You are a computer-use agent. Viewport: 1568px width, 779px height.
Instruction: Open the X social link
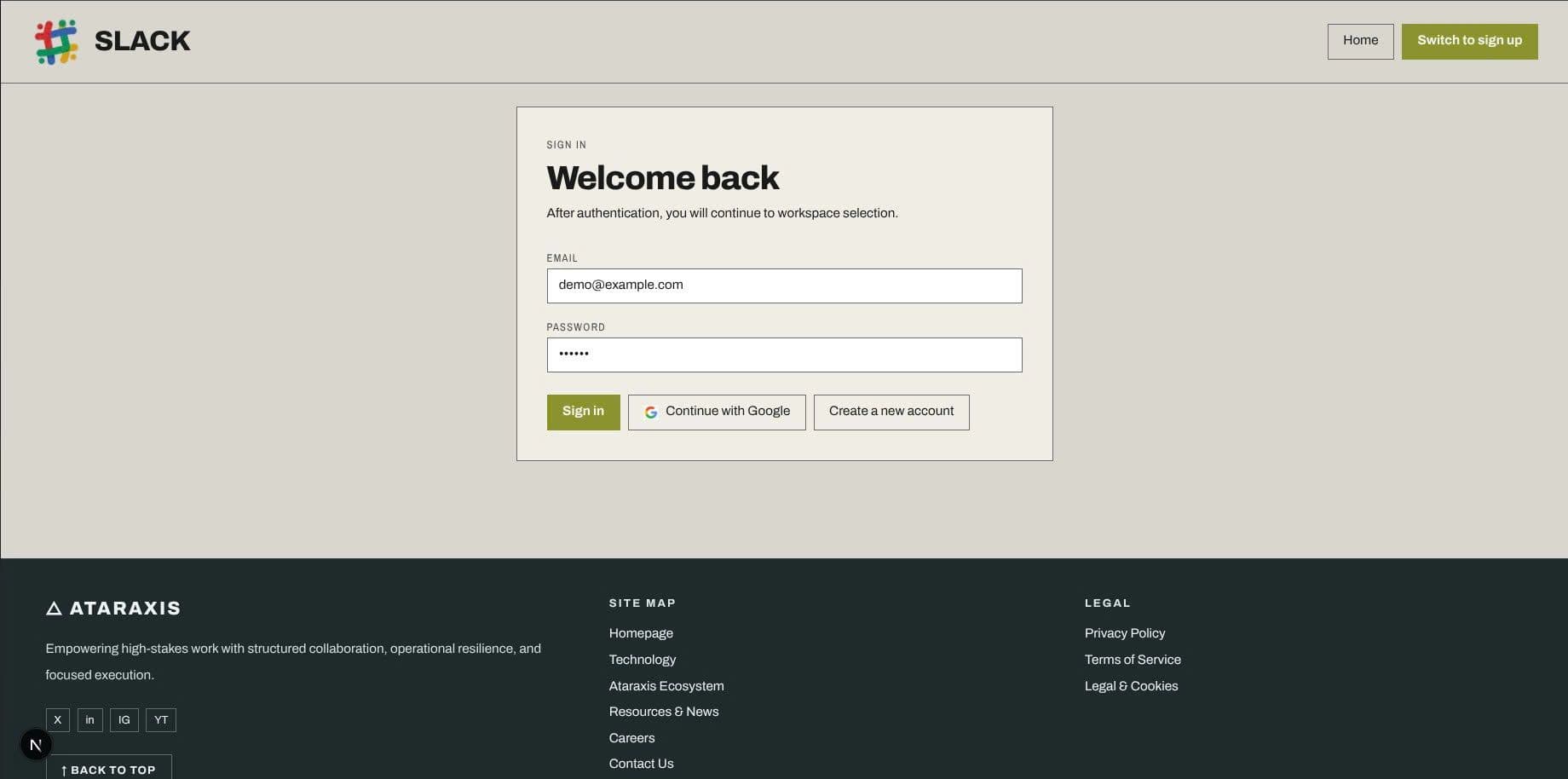[x=58, y=720]
